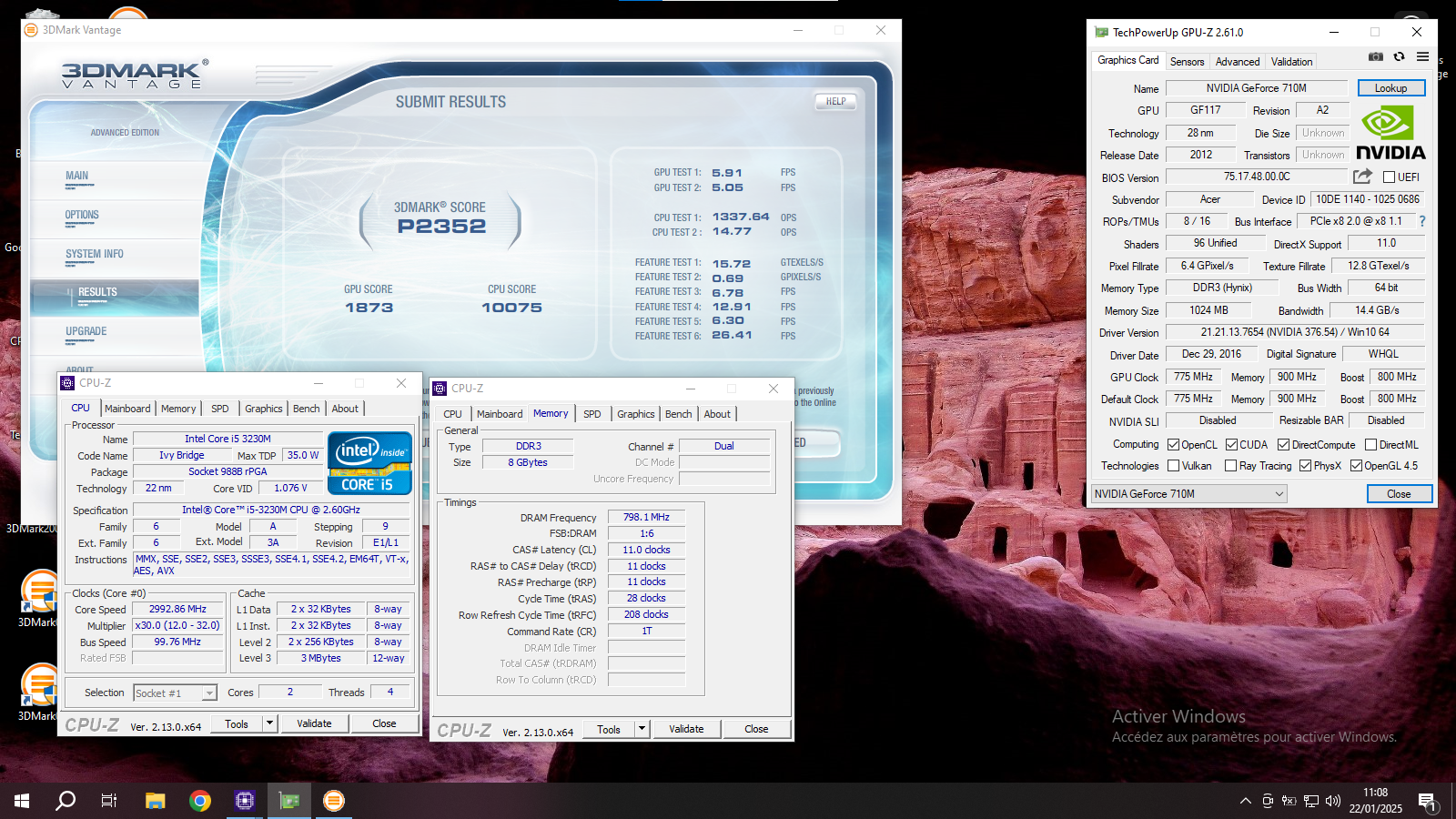
Task: Open the SPD tab in Memory CPU-Z window
Action: click(x=592, y=414)
